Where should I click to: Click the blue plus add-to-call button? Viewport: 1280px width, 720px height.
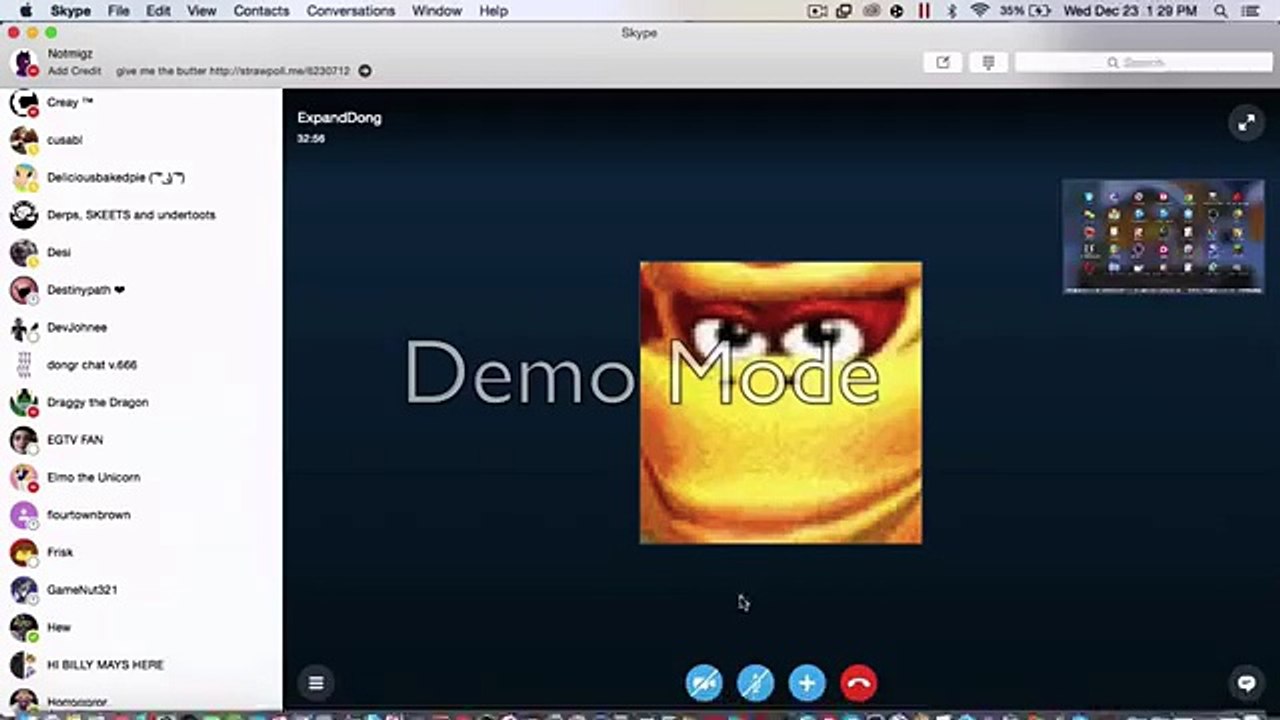click(807, 683)
